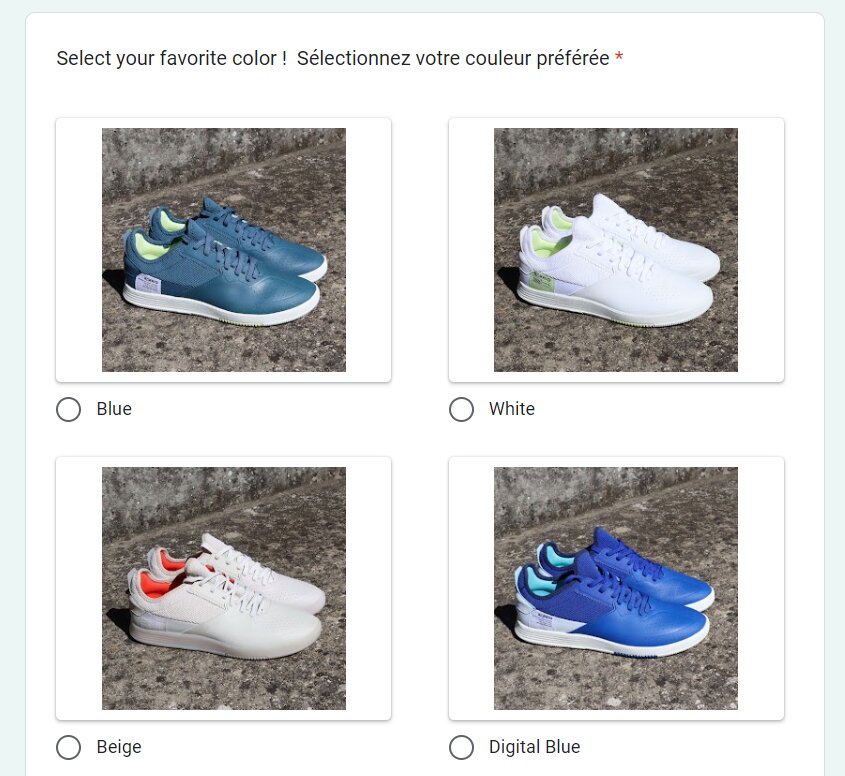Click the French text "Sélectionnez votre couleur préférée"
This screenshot has width=845, height=776.
pos(453,58)
